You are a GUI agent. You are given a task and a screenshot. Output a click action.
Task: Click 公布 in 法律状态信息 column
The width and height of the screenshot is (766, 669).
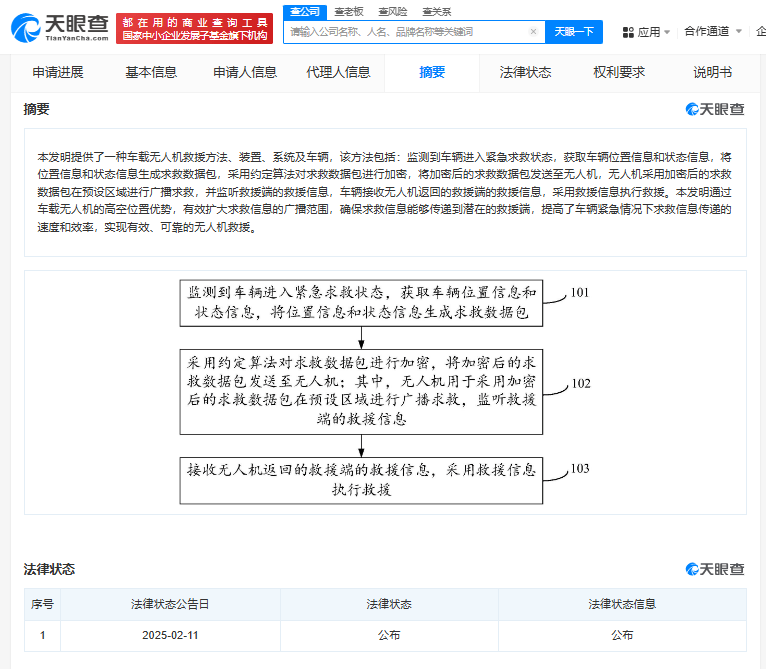[622, 635]
